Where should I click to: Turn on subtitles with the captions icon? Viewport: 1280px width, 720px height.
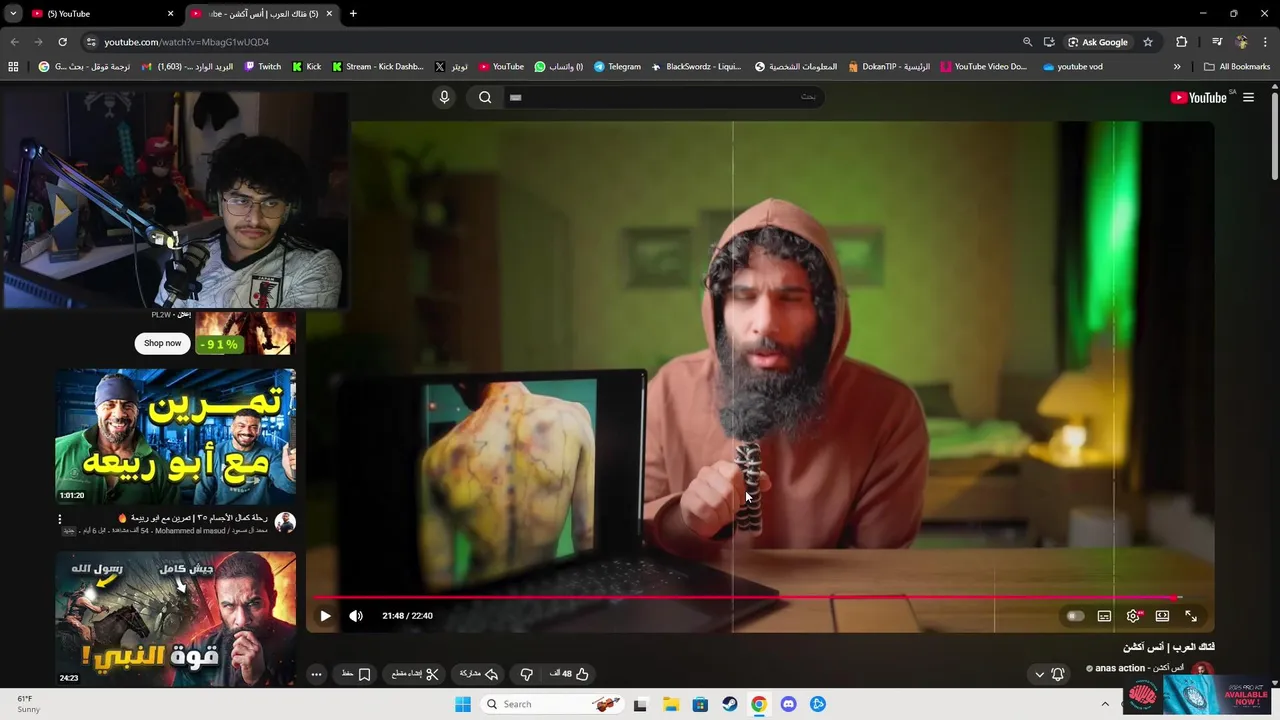(x=1104, y=616)
